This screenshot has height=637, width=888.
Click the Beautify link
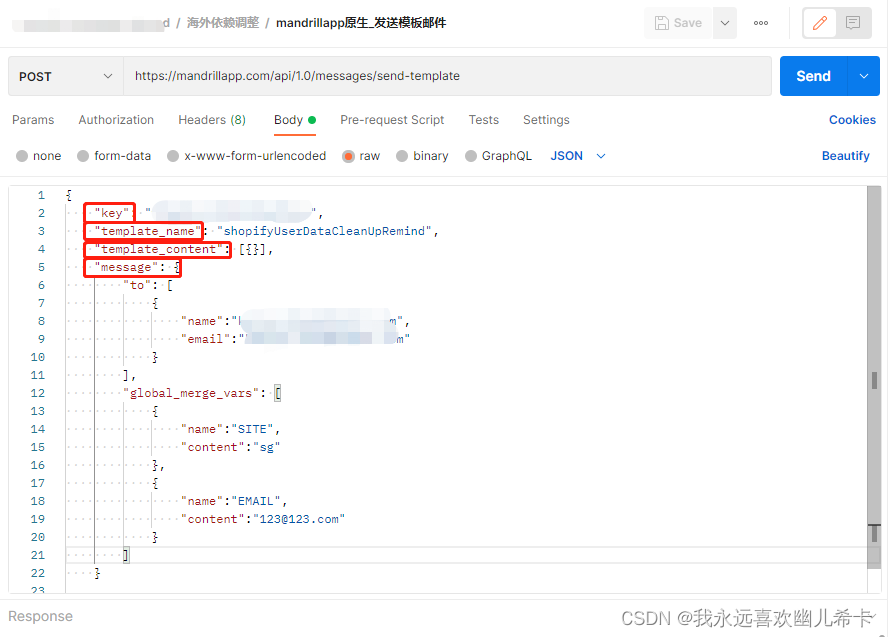click(845, 155)
